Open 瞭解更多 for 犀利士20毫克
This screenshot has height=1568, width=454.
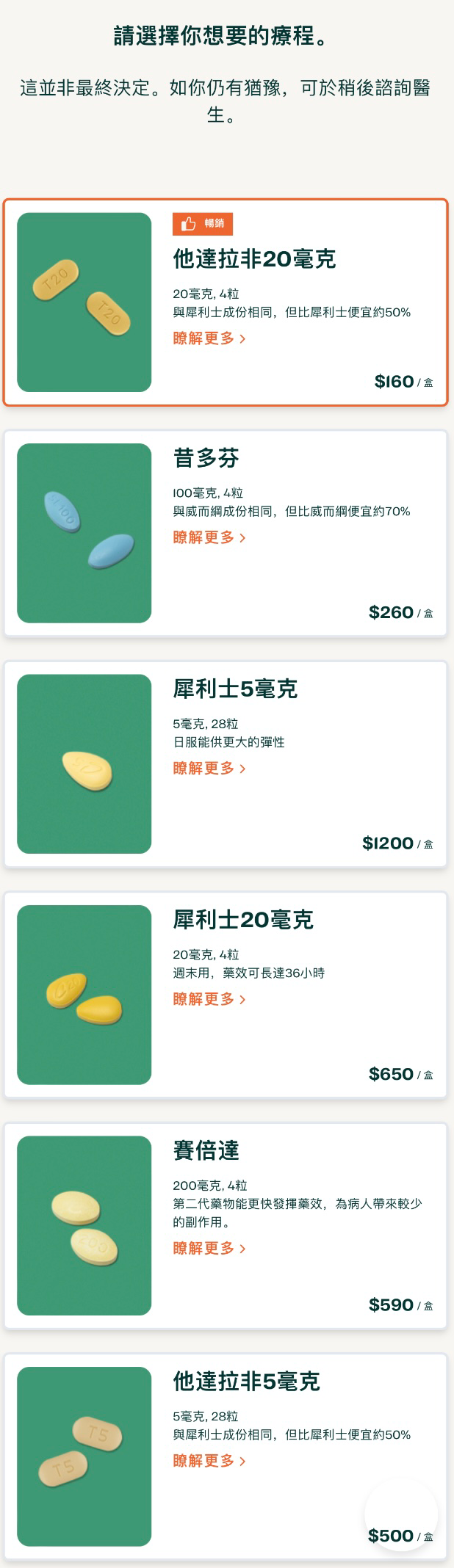tap(209, 999)
